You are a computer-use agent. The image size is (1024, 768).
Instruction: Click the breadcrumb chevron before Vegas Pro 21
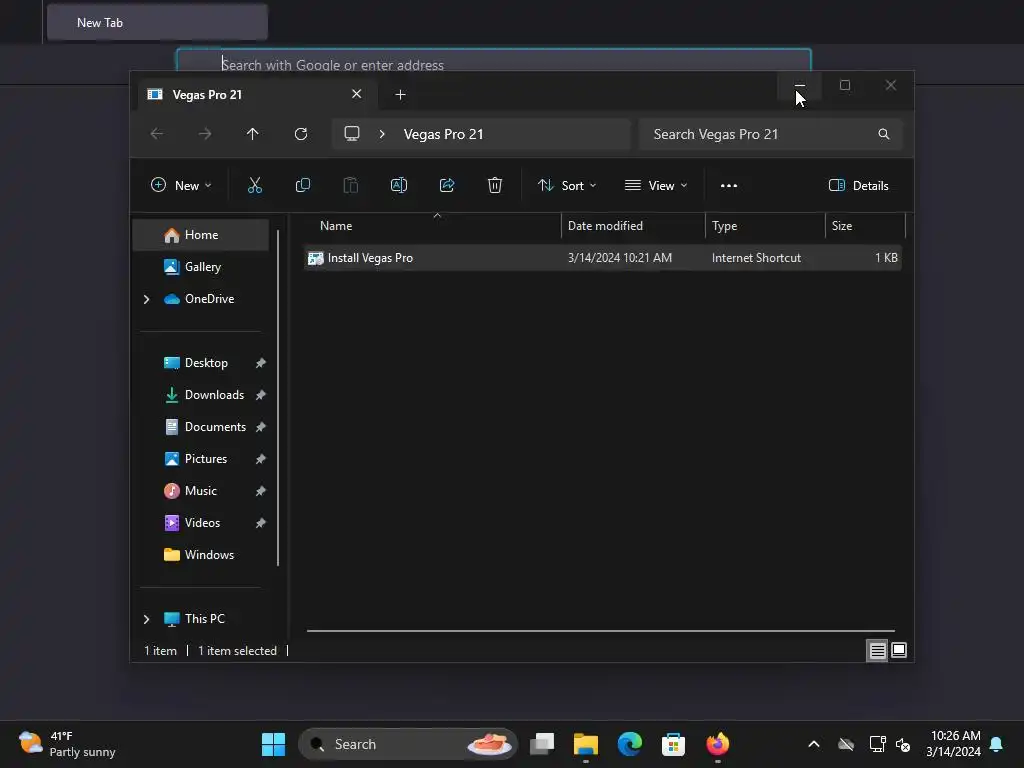pos(382,134)
